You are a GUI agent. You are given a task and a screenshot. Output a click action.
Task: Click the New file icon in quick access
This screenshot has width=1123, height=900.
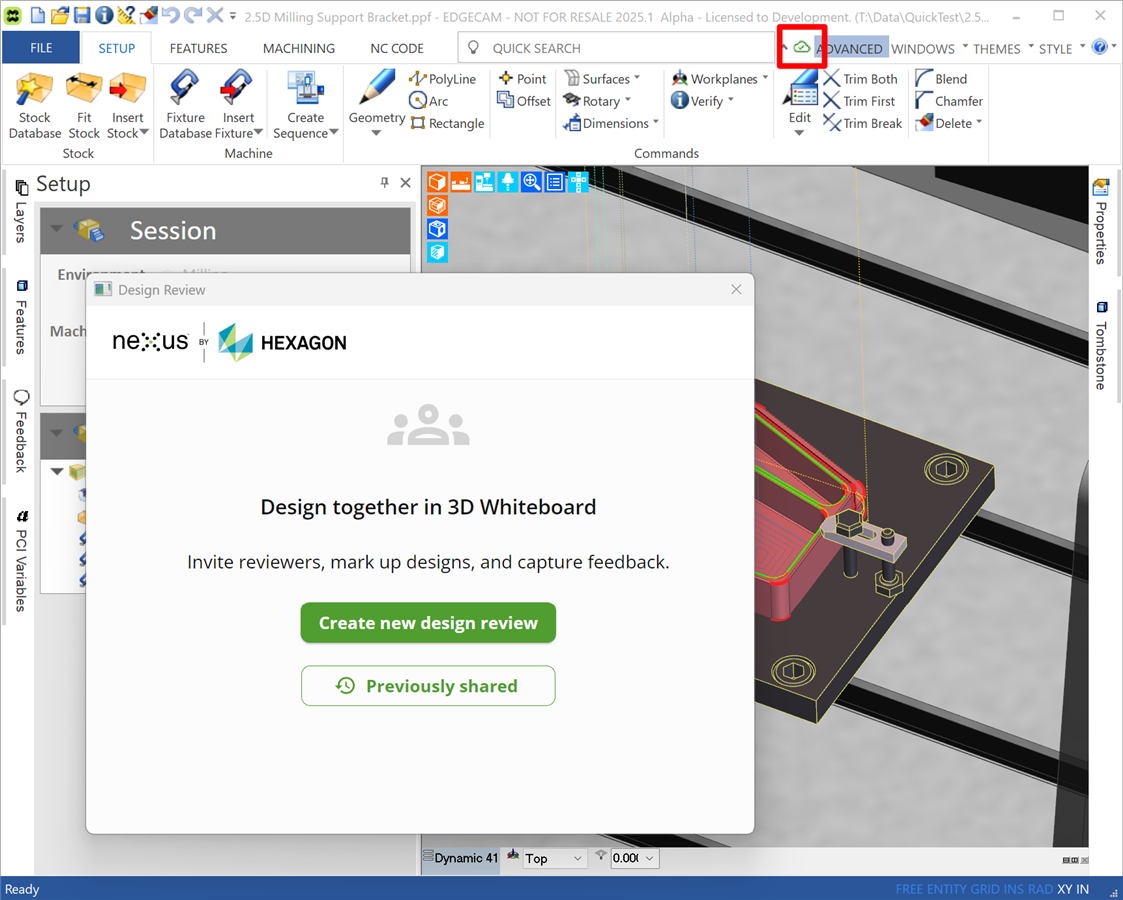coord(37,15)
